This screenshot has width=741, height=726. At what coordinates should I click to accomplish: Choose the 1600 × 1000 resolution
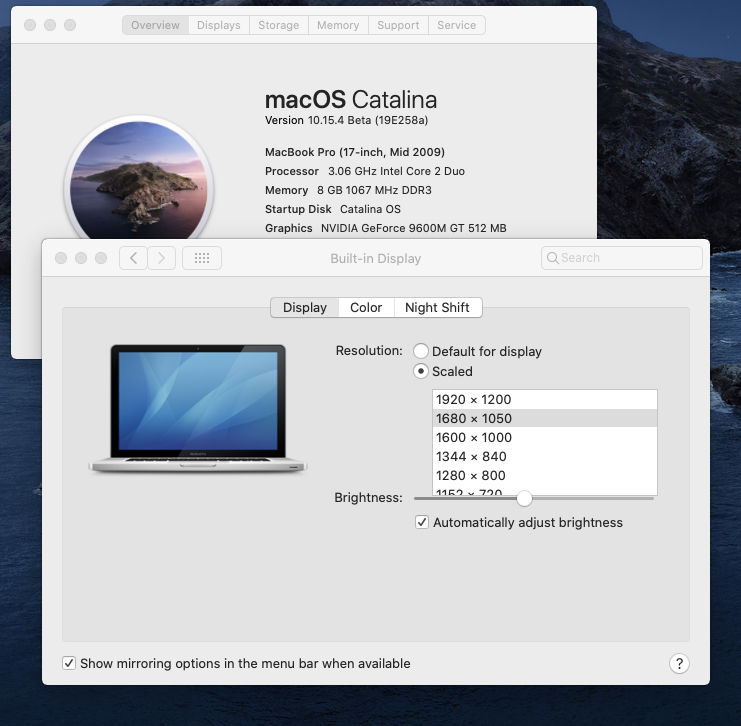(544, 437)
